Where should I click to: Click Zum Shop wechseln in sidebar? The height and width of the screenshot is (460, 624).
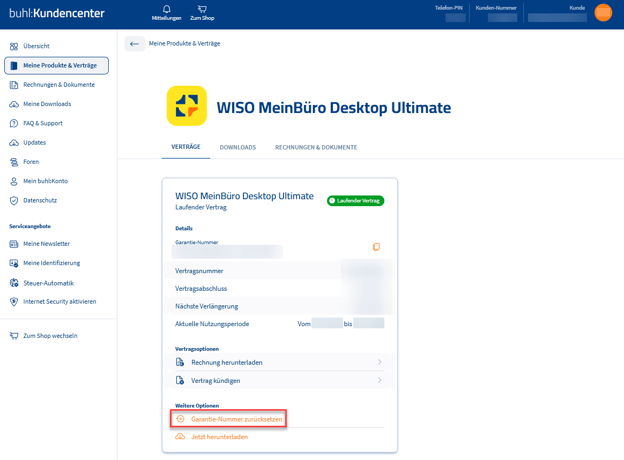click(x=50, y=336)
